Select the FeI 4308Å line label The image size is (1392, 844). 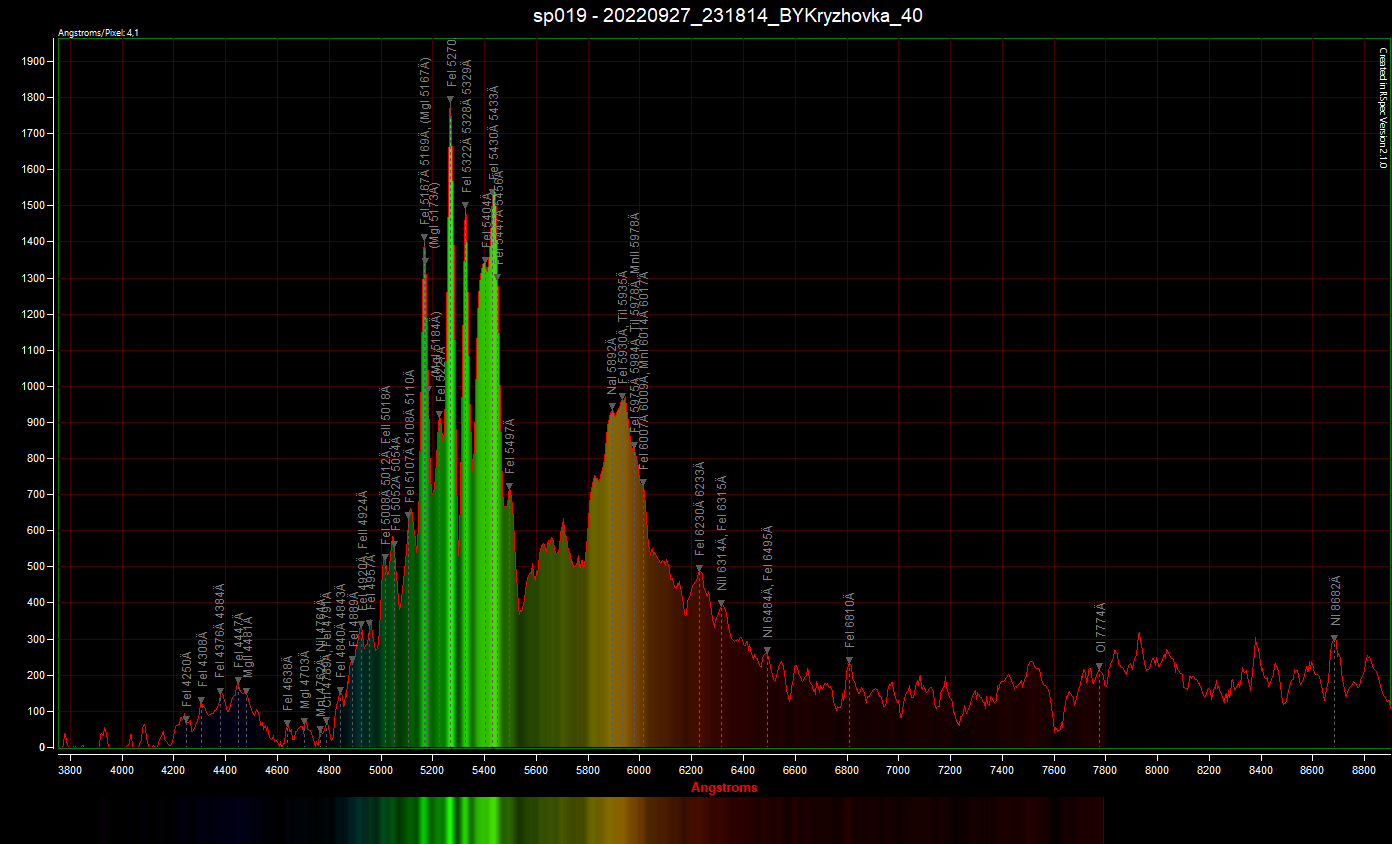tap(203, 661)
